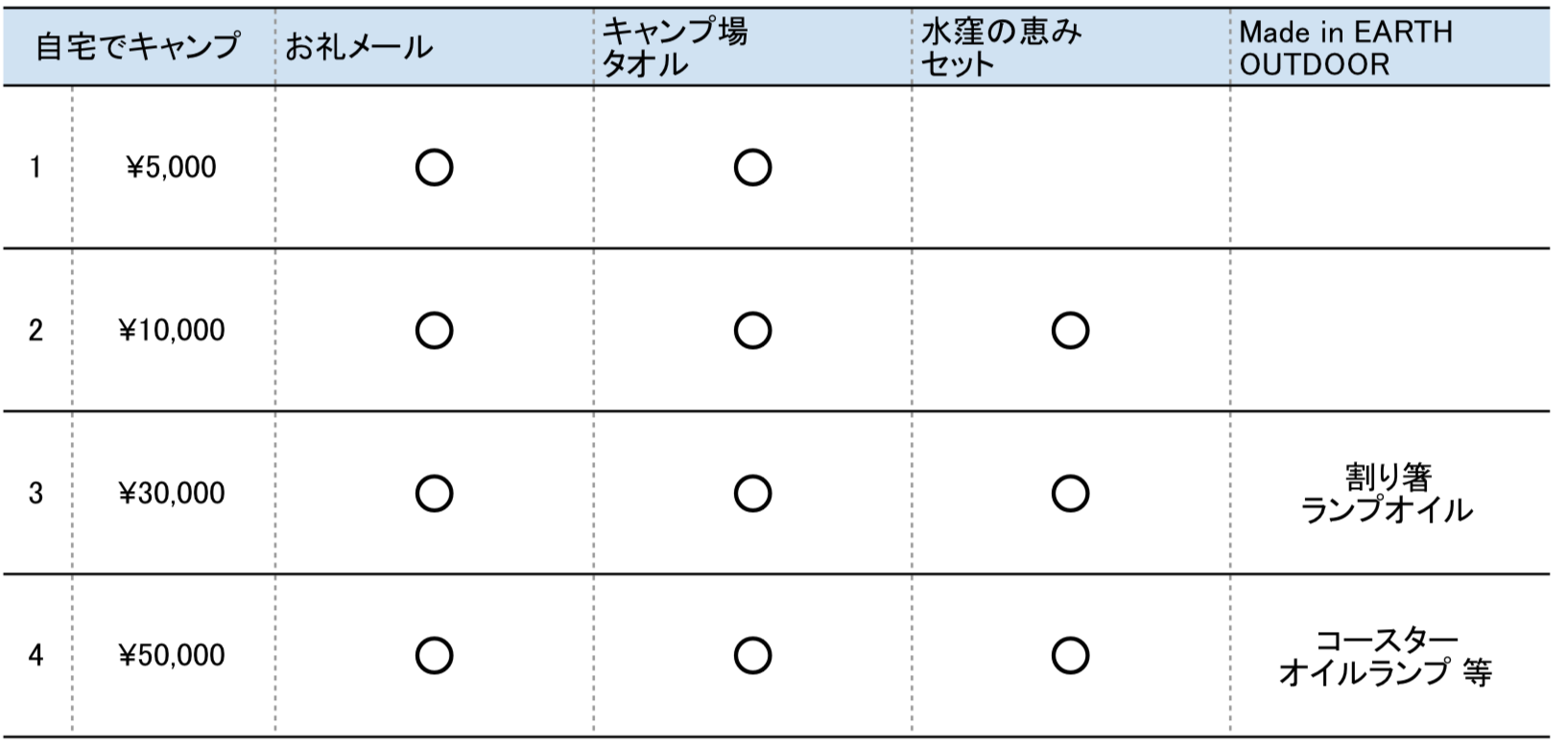This screenshot has width=1568, height=748.
Task: Select the 水窪の恵みセット circle in the ¥50,000 row
Action: tap(1070, 656)
